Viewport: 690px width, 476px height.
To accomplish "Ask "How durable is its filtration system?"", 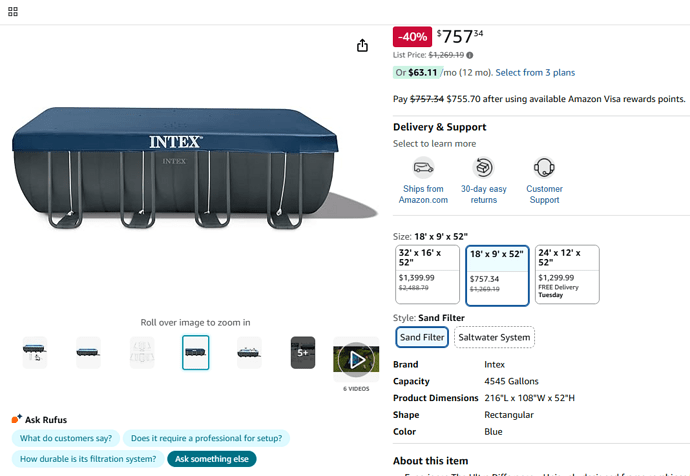I will tap(88, 459).
